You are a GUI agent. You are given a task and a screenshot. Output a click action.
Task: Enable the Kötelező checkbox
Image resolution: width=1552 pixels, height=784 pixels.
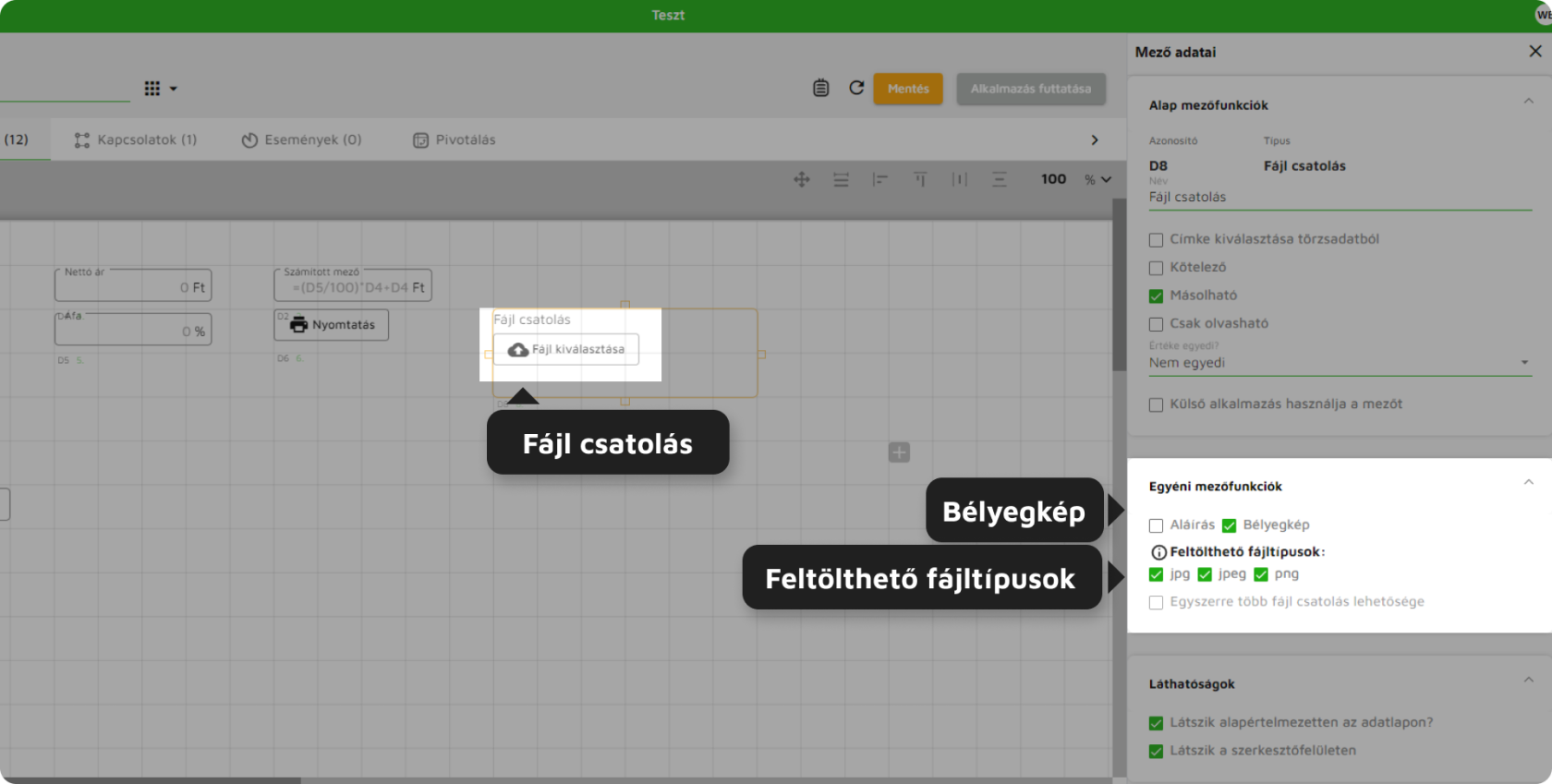(1156, 268)
